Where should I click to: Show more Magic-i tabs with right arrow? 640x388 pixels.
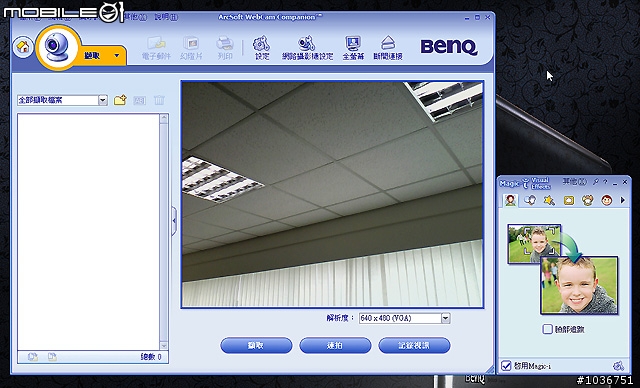pyautogui.click(x=622, y=200)
